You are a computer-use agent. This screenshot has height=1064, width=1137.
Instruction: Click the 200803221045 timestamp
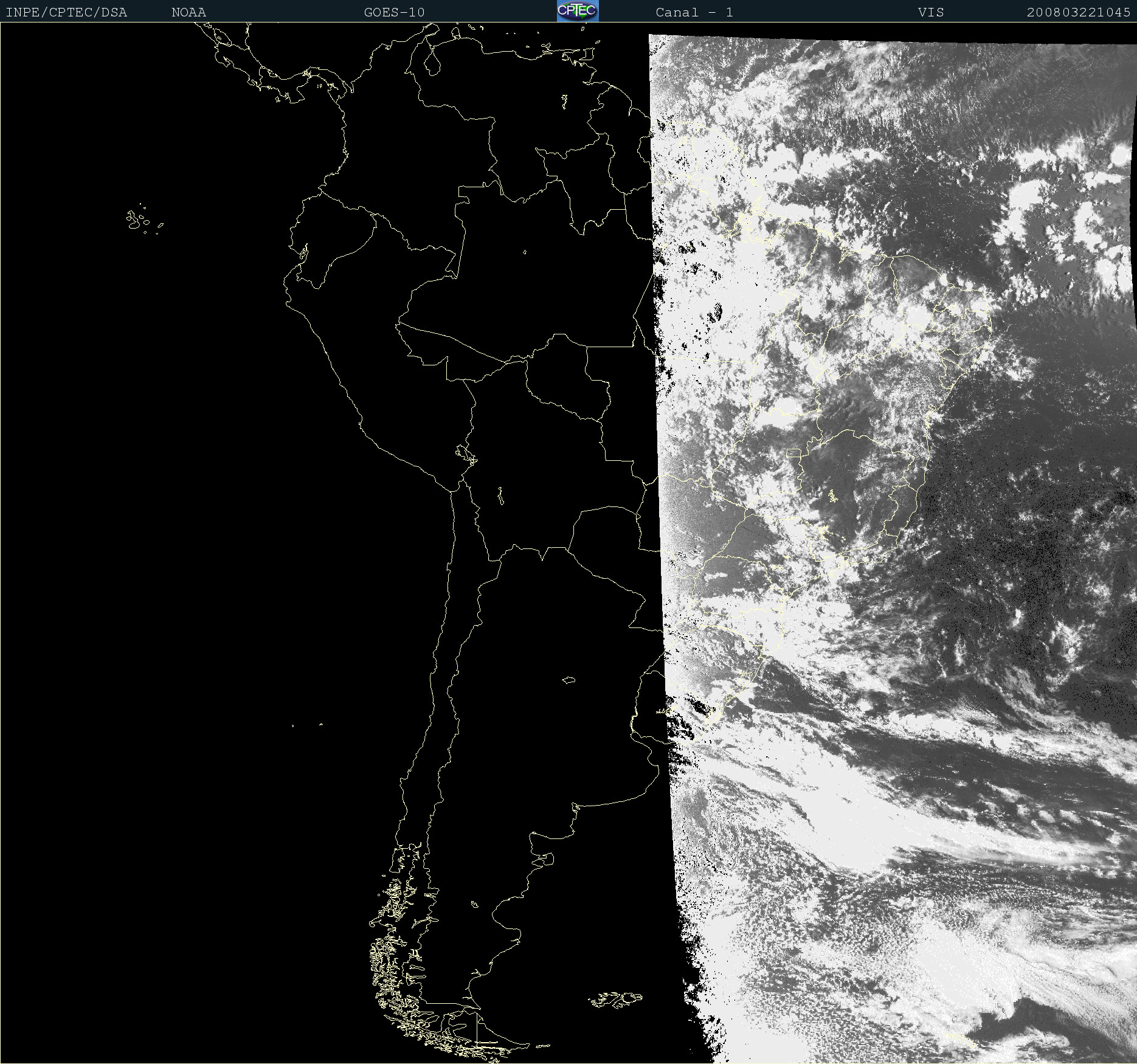(x=1078, y=12)
